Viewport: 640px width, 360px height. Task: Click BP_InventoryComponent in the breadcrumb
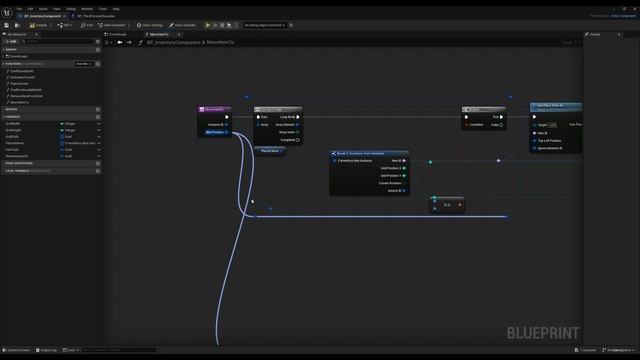click(x=173, y=42)
